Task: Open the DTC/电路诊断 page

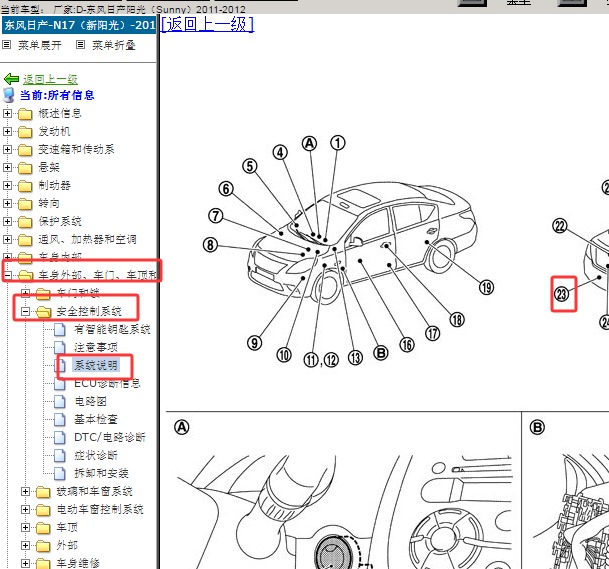Action: 110,437
